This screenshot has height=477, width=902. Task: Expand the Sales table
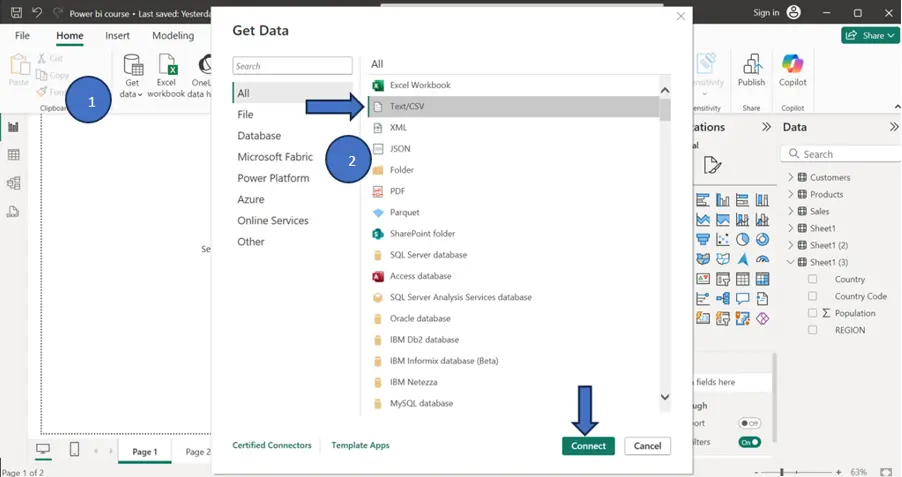(790, 211)
